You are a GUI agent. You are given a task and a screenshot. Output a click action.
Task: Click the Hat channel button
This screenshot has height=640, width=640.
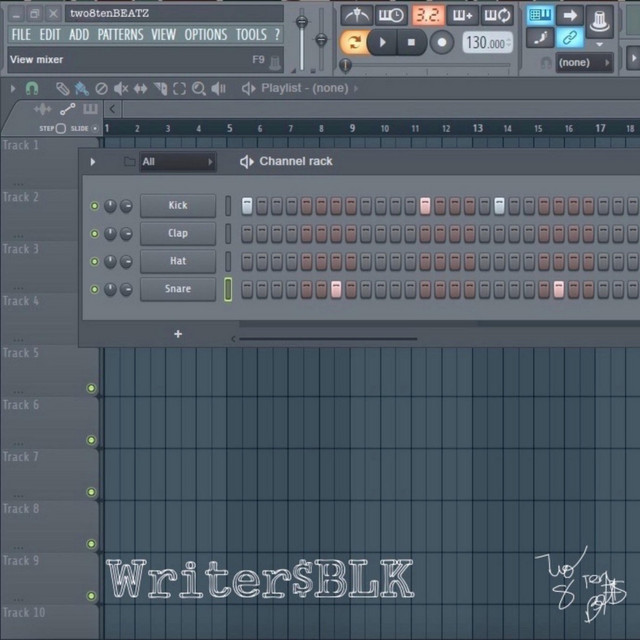point(177,261)
